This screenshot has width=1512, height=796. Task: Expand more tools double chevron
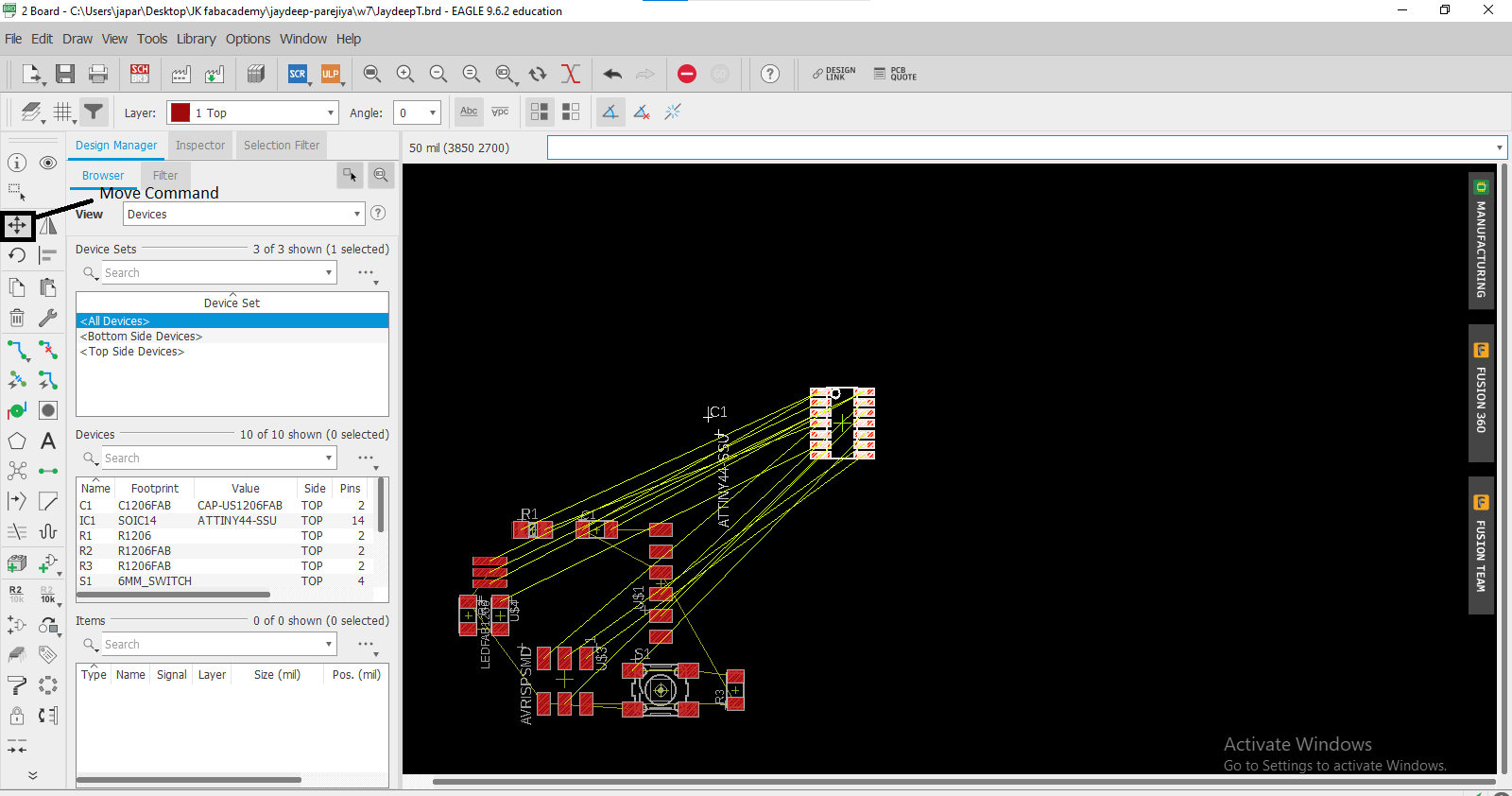click(33, 774)
